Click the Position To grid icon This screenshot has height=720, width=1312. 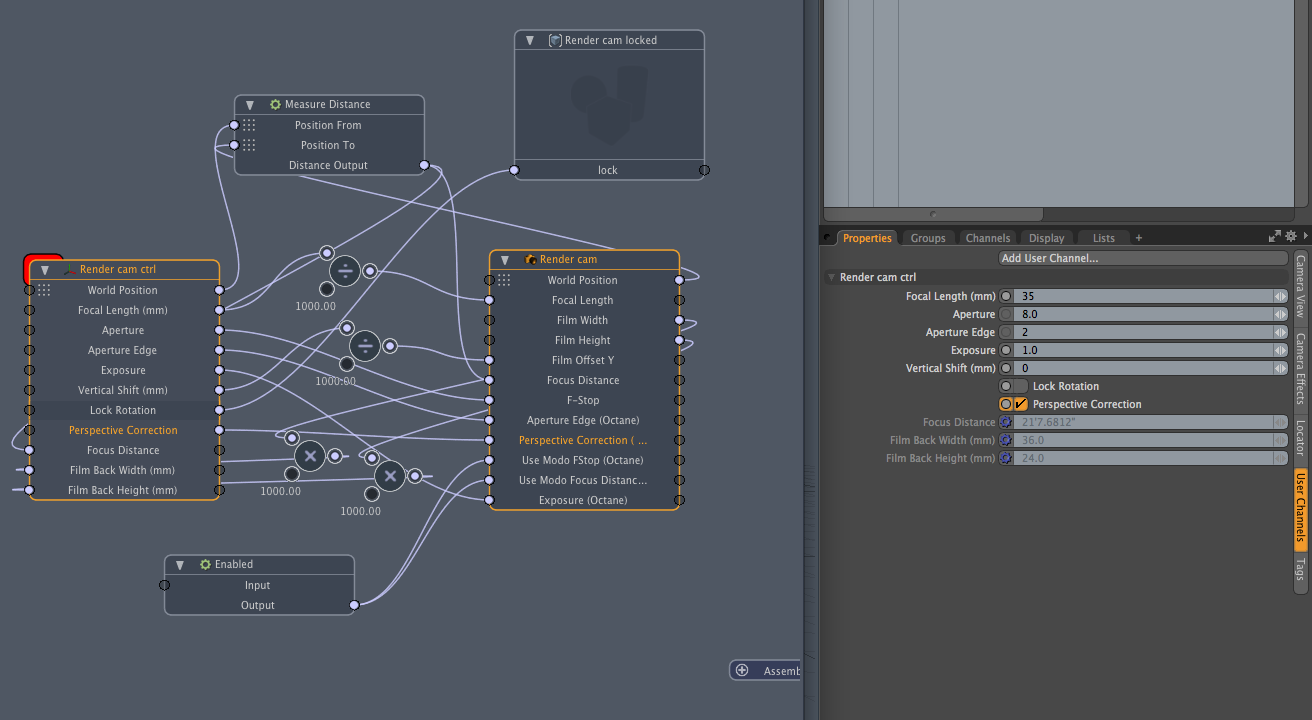point(249,145)
